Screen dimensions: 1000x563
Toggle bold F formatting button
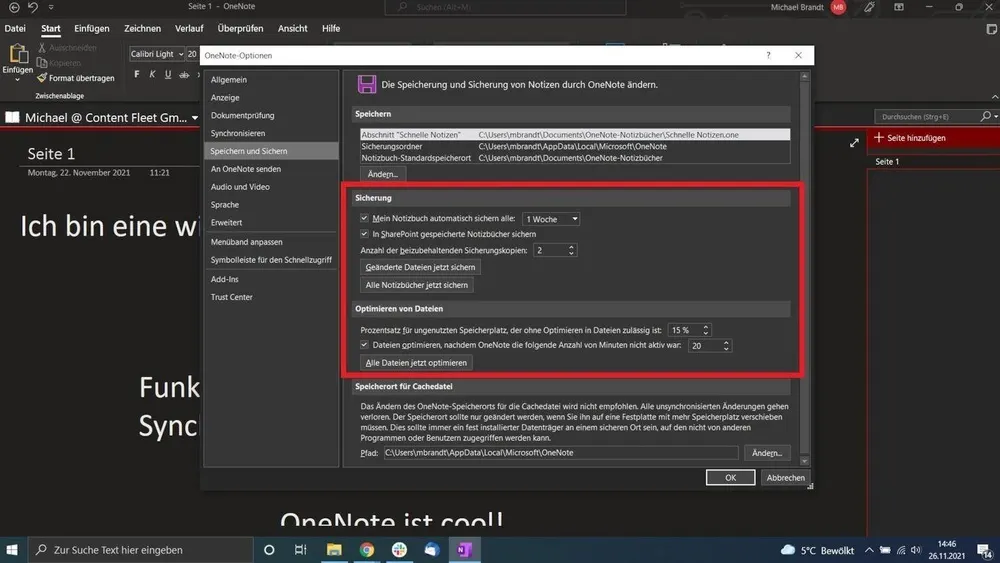coord(136,75)
